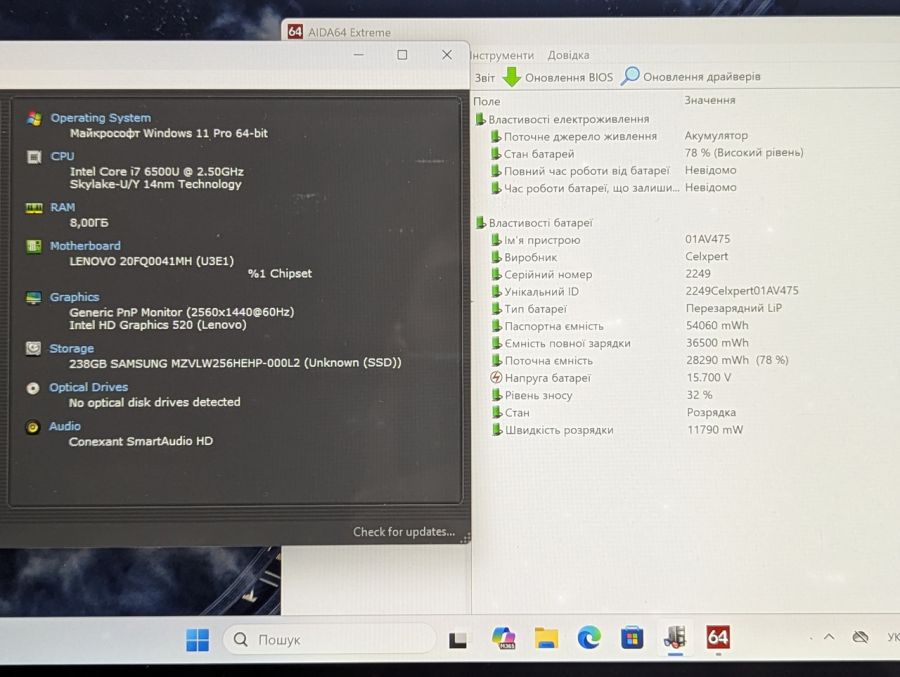
Task: Click the Поточне джерело живлення row icon
Action: point(496,136)
